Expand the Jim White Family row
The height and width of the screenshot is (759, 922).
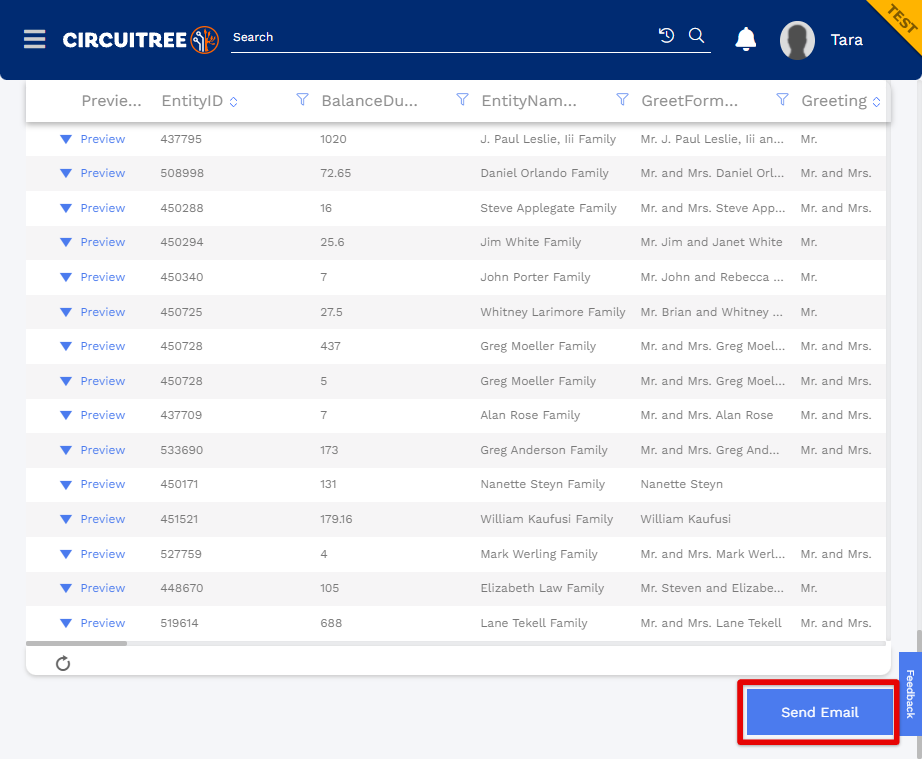(66, 242)
